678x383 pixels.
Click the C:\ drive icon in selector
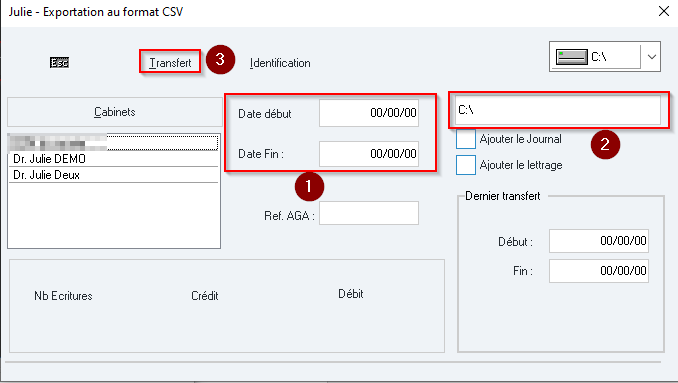(x=572, y=57)
